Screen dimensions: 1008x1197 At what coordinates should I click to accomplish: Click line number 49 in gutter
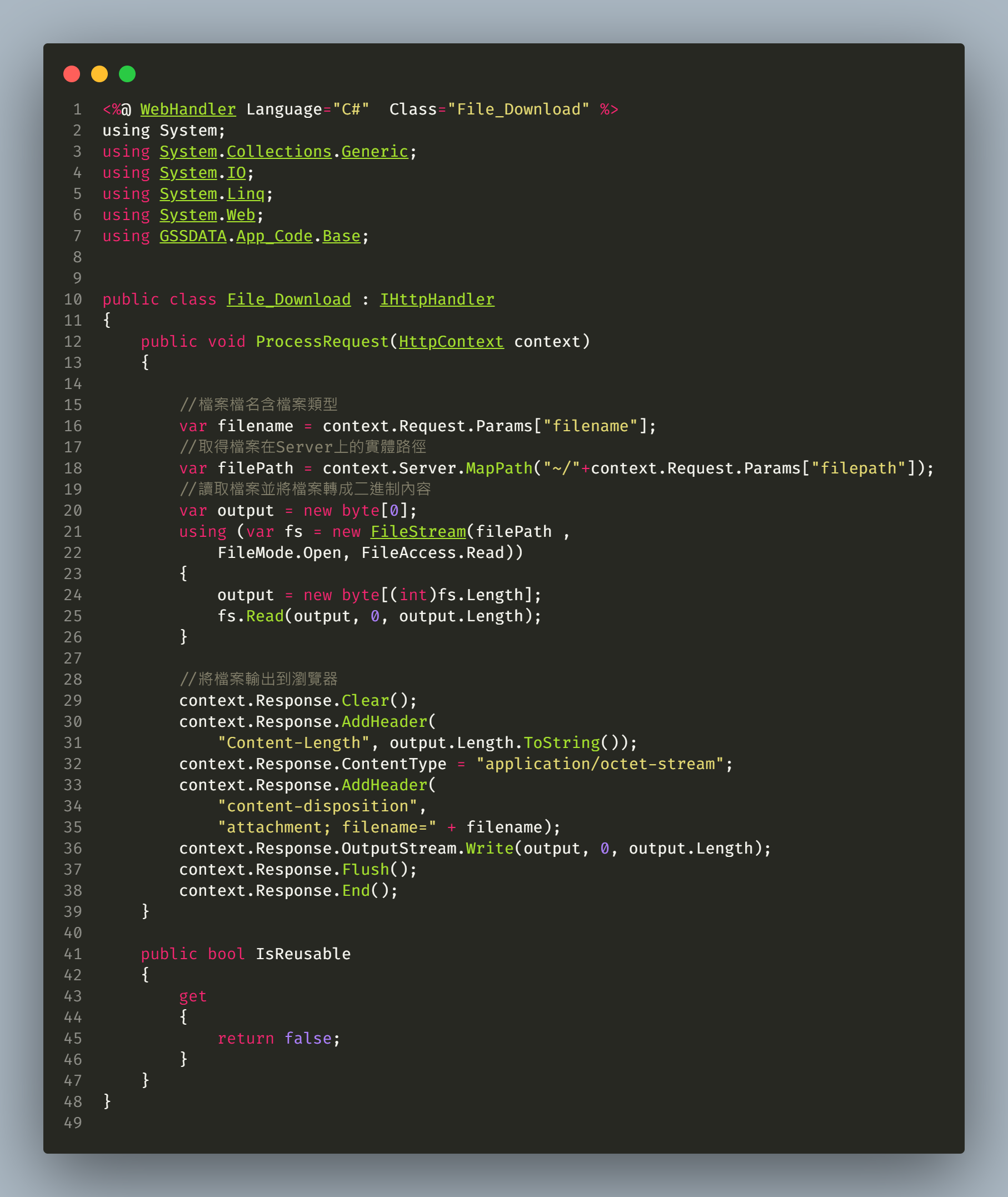(x=73, y=1123)
